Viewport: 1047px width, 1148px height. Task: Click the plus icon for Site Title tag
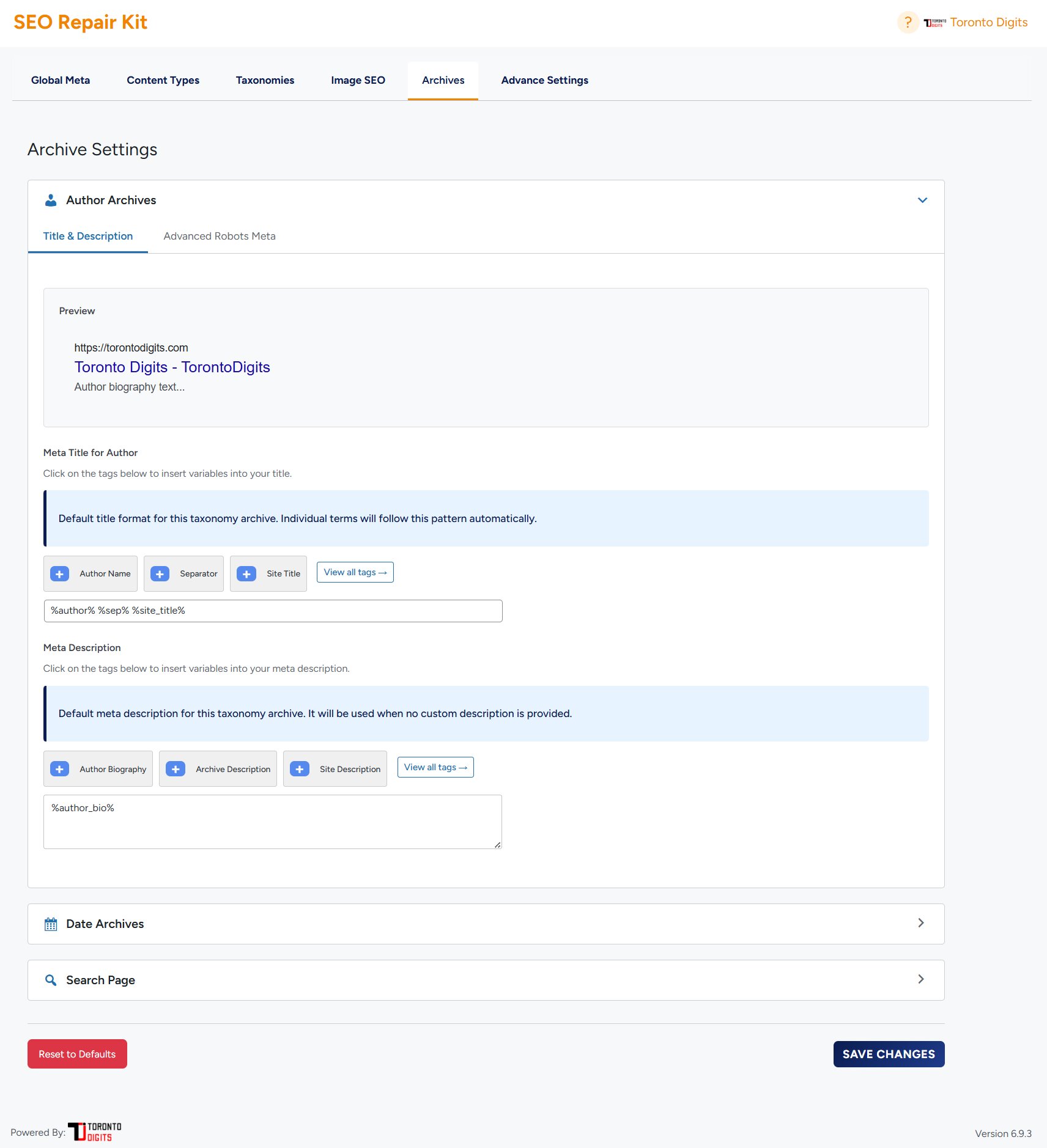[246, 574]
